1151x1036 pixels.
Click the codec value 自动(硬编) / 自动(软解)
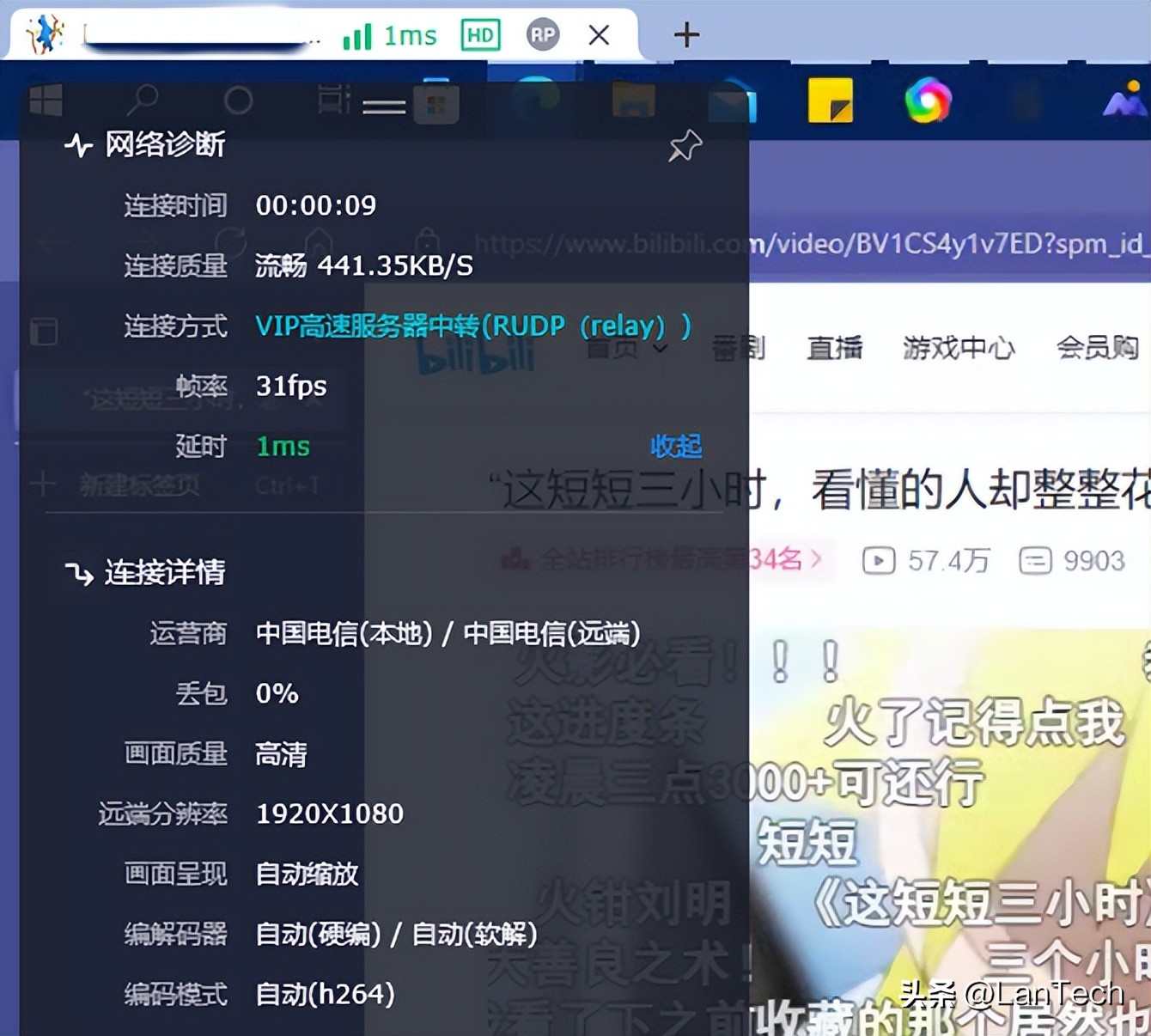397,934
